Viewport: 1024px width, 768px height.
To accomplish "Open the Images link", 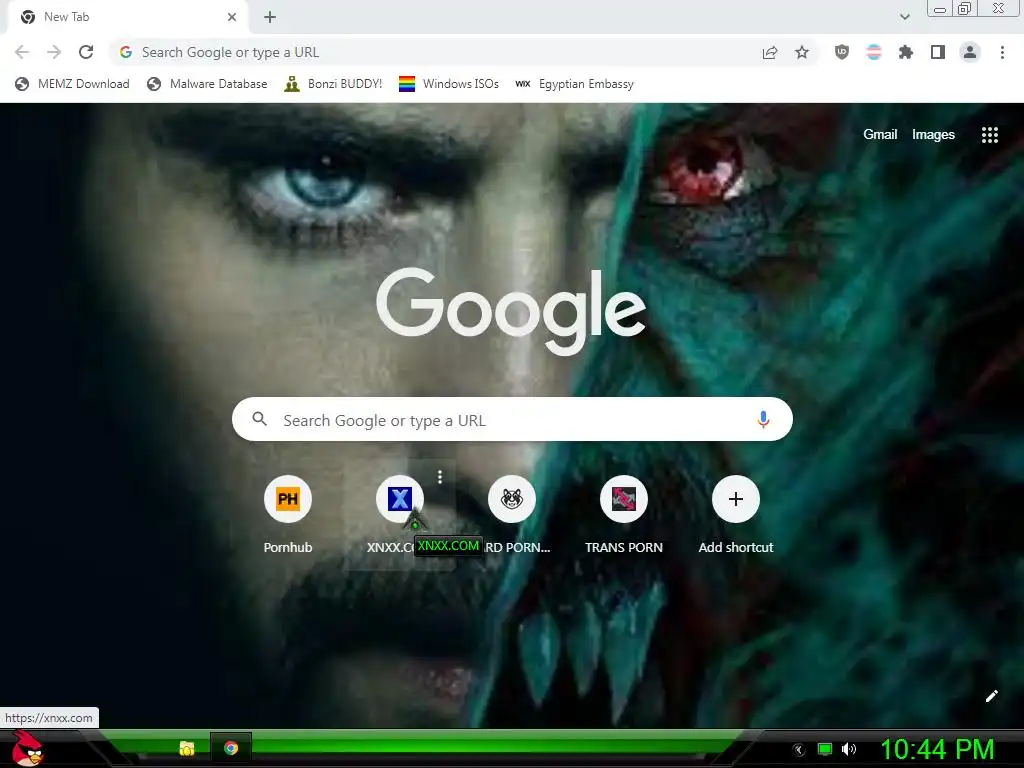I will (x=933, y=135).
